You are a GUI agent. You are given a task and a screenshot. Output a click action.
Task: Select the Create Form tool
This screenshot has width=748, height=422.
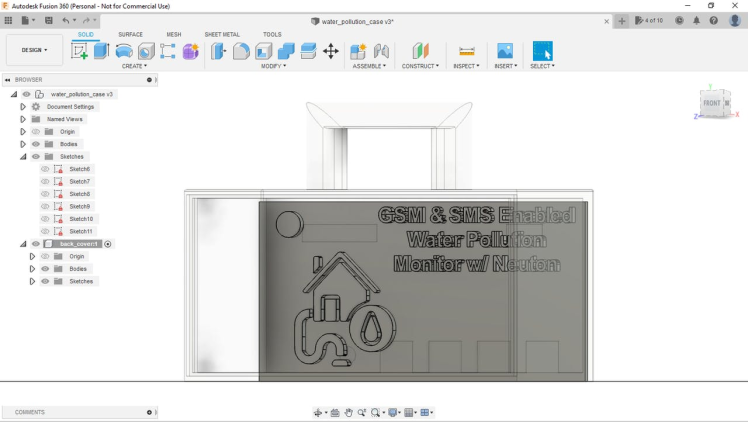coord(190,51)
